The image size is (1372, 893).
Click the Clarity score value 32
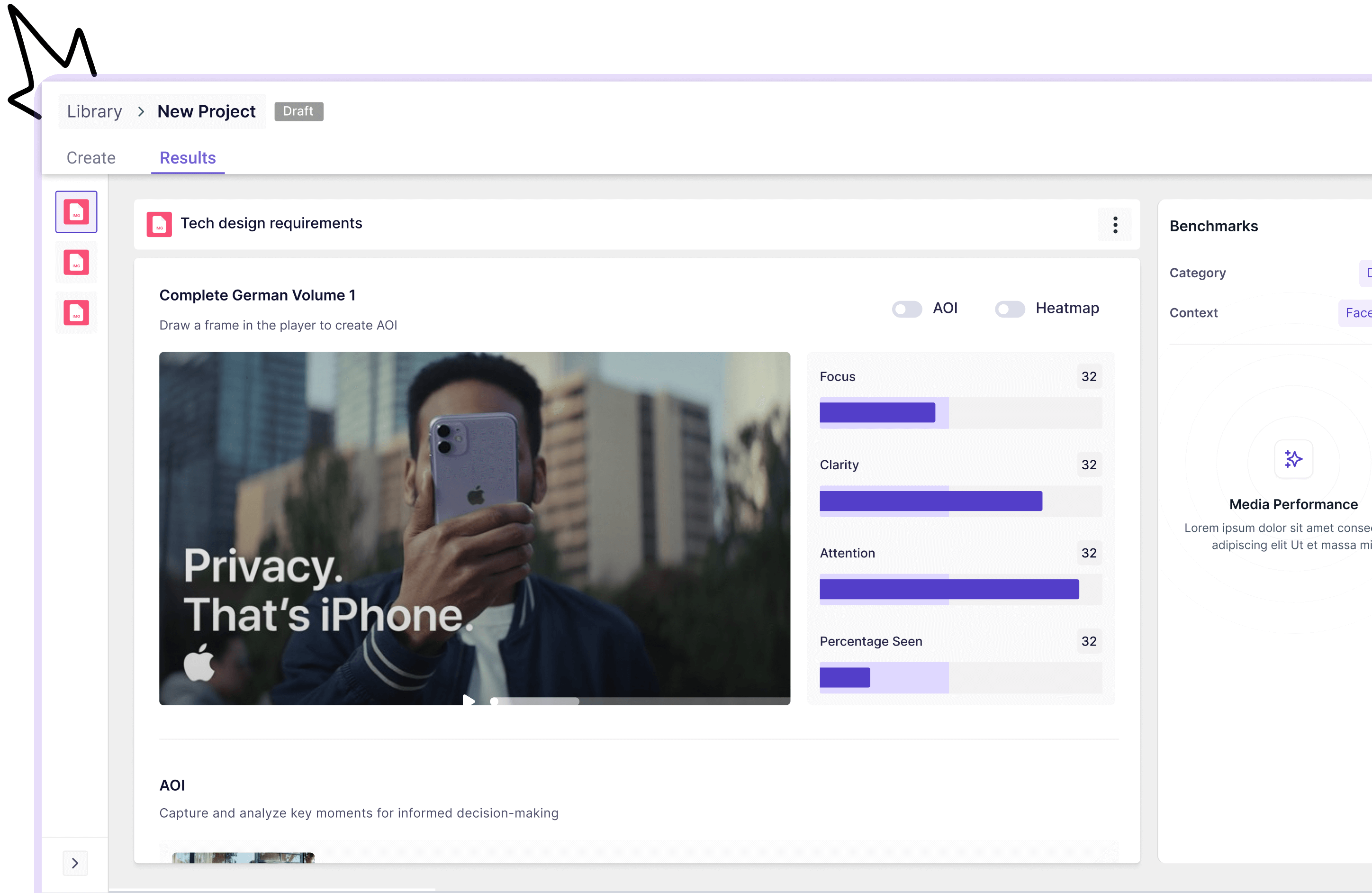pos(1088,465)
